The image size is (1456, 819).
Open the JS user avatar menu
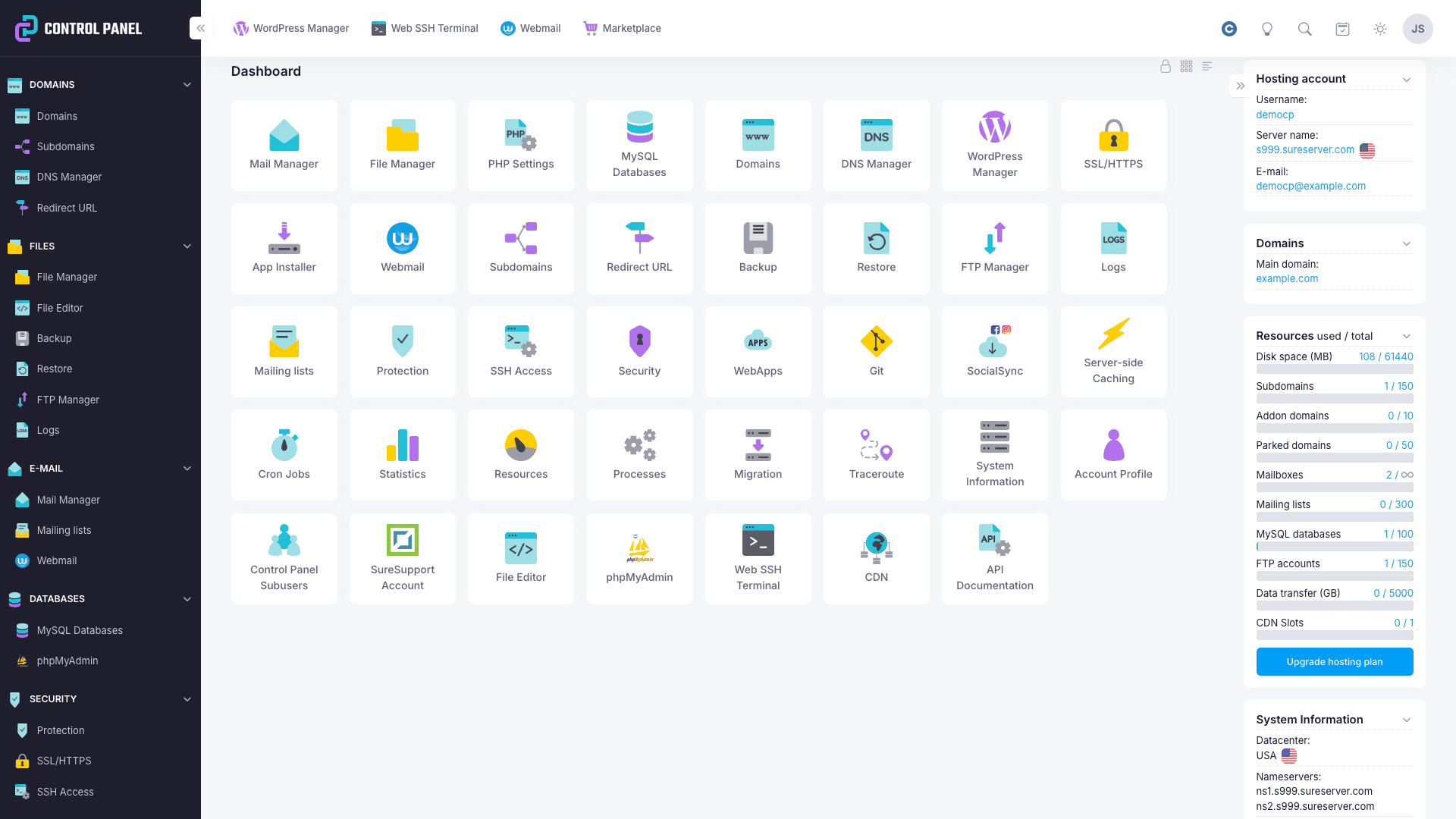(x=1417, y=29)
